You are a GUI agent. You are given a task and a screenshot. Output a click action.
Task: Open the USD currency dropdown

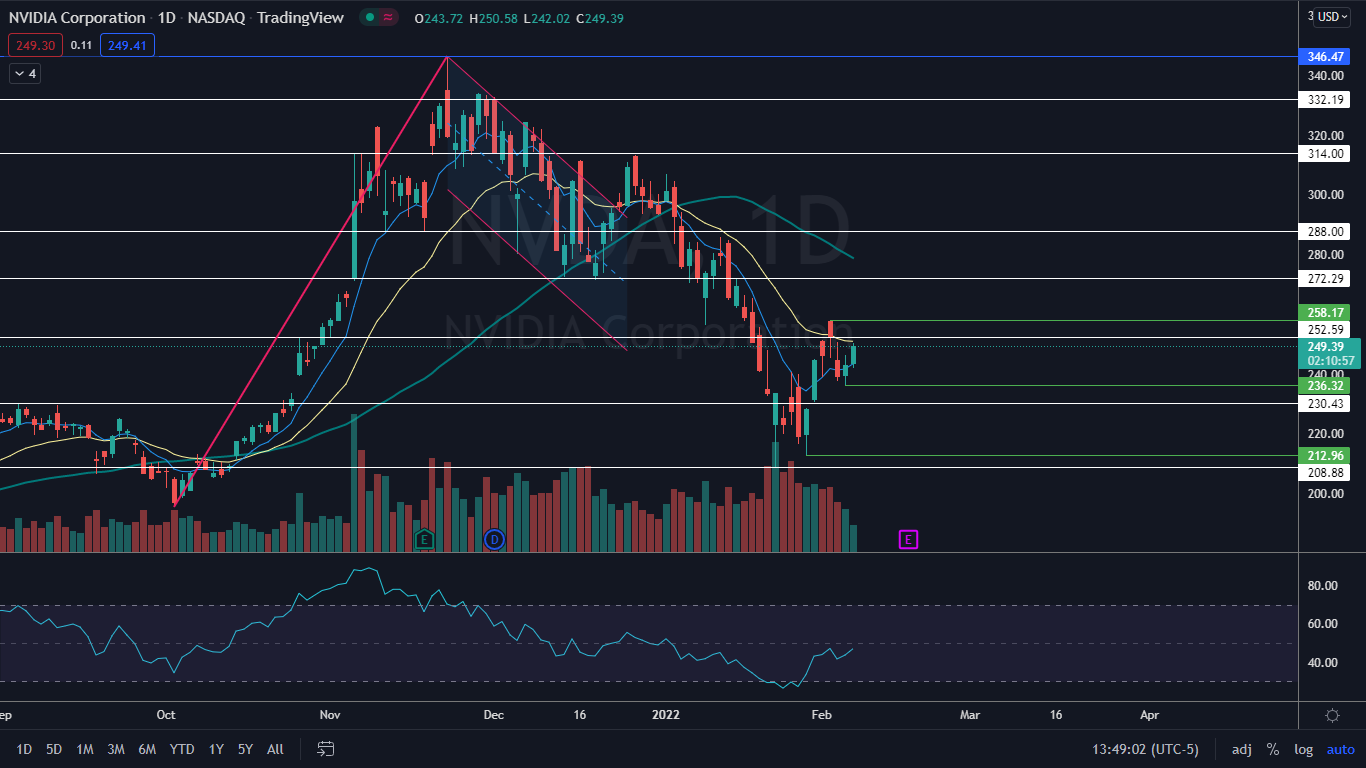[1329, 17]
